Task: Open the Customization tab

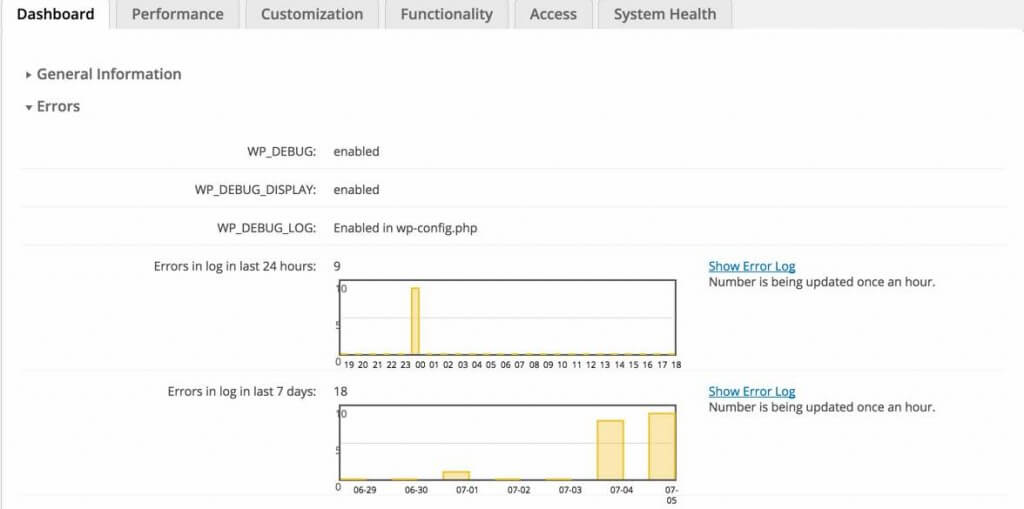Action: [x=311, y=14]
